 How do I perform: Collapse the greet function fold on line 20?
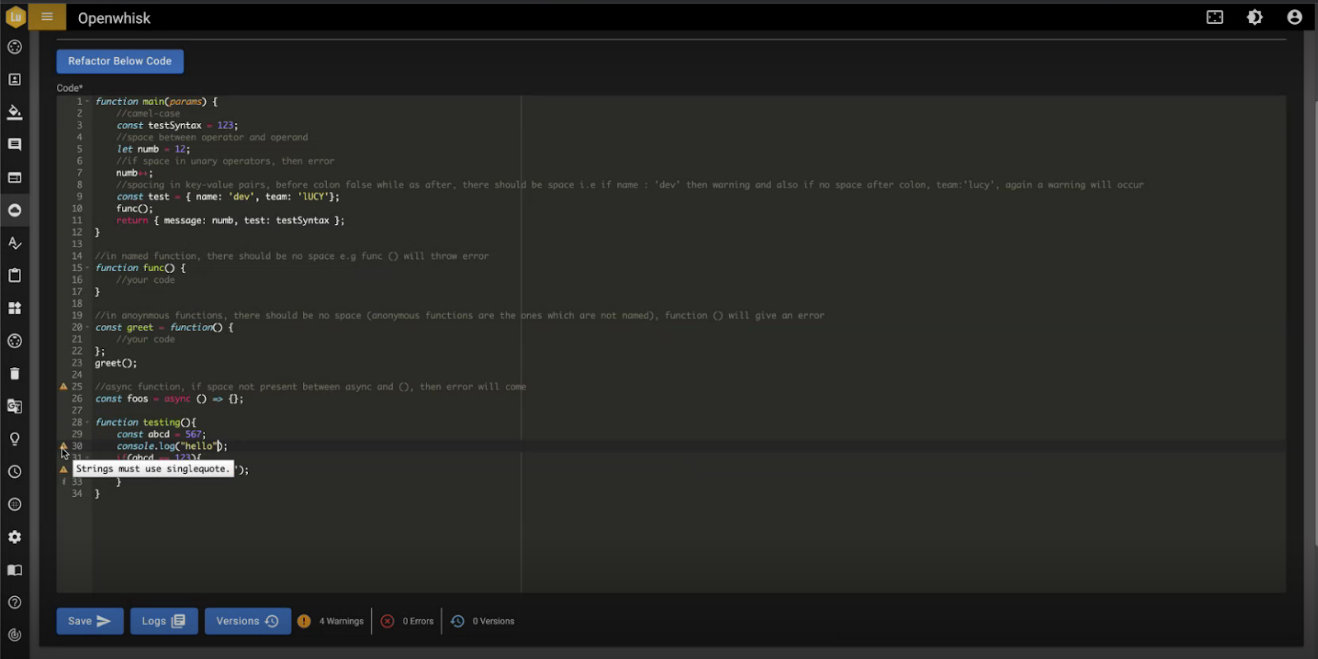87,327
